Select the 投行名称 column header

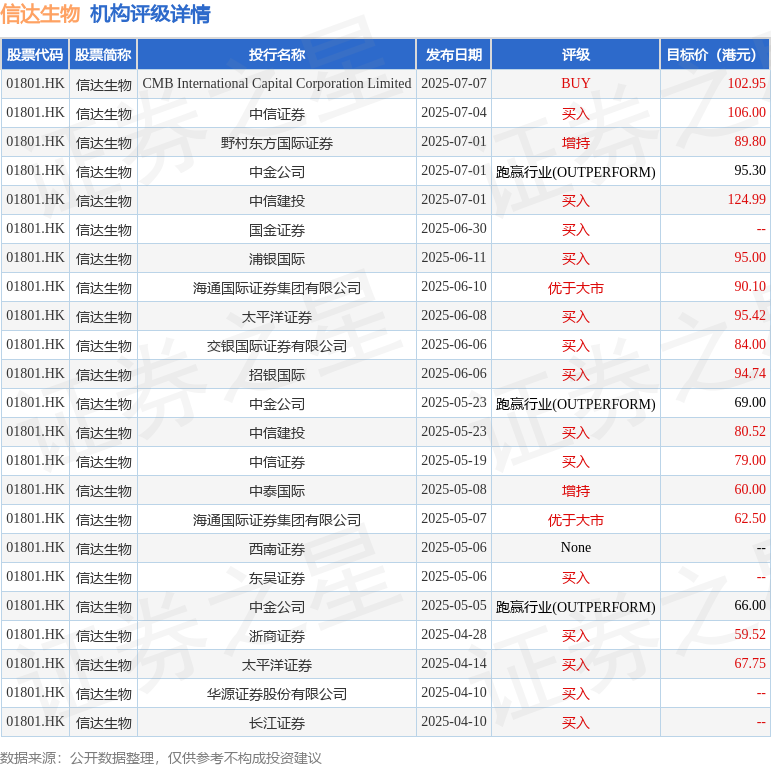click(x=277, y=55)
